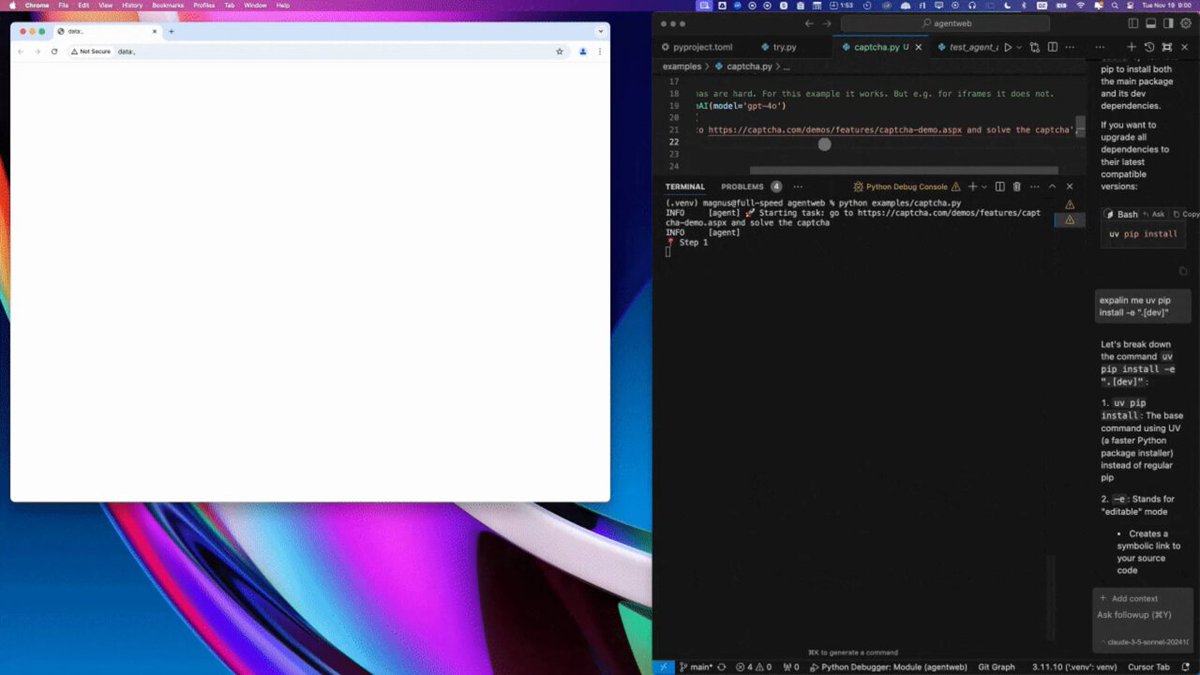This screenshot has width=1200, height=675.
Task: Toggle bottom panel layout icon in title bar
Action: tap(1151, 23)
